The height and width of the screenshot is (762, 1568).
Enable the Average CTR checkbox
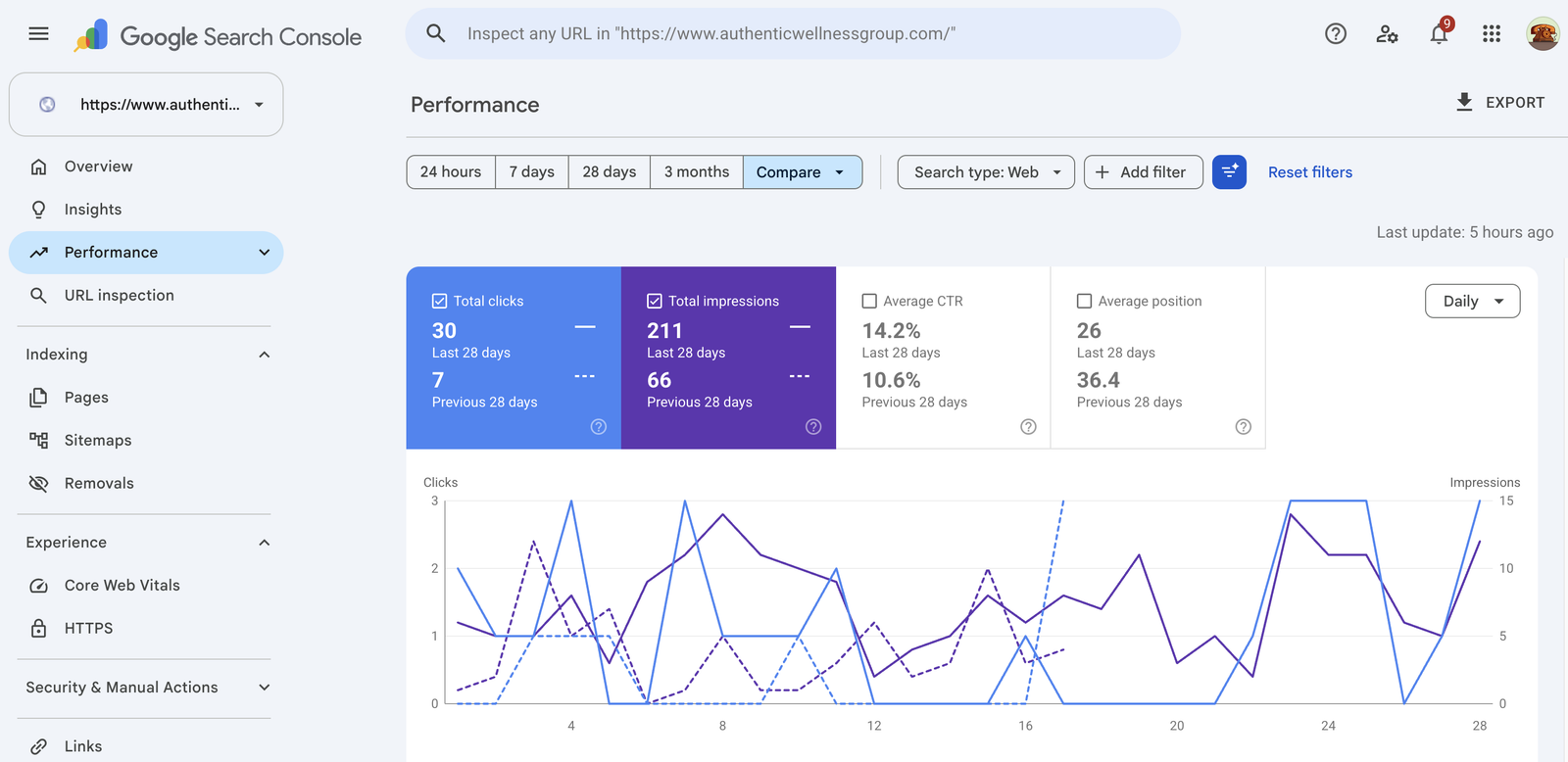[x=869, y=302]
